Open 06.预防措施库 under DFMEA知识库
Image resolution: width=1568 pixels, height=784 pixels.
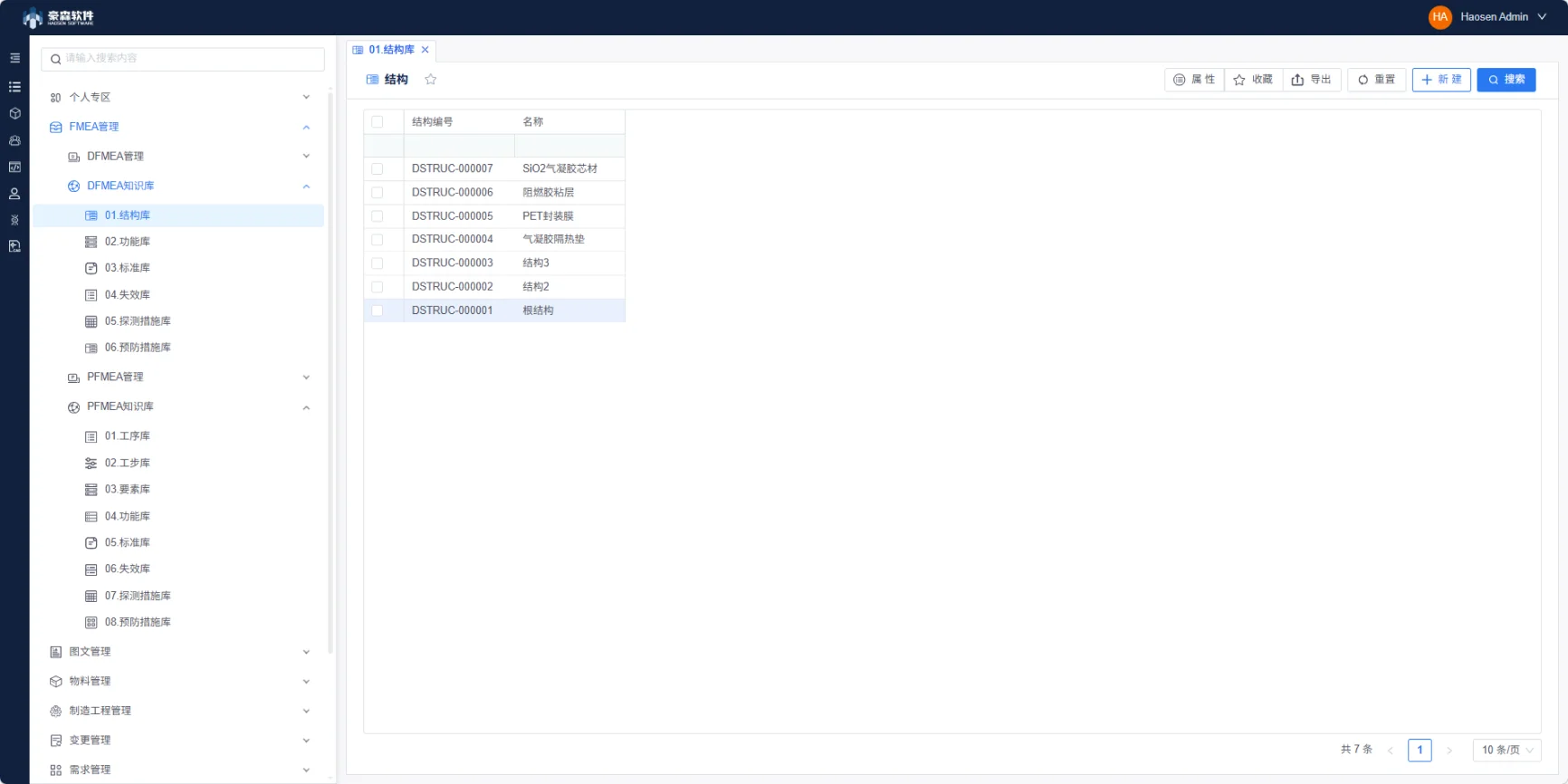point(178,348)
